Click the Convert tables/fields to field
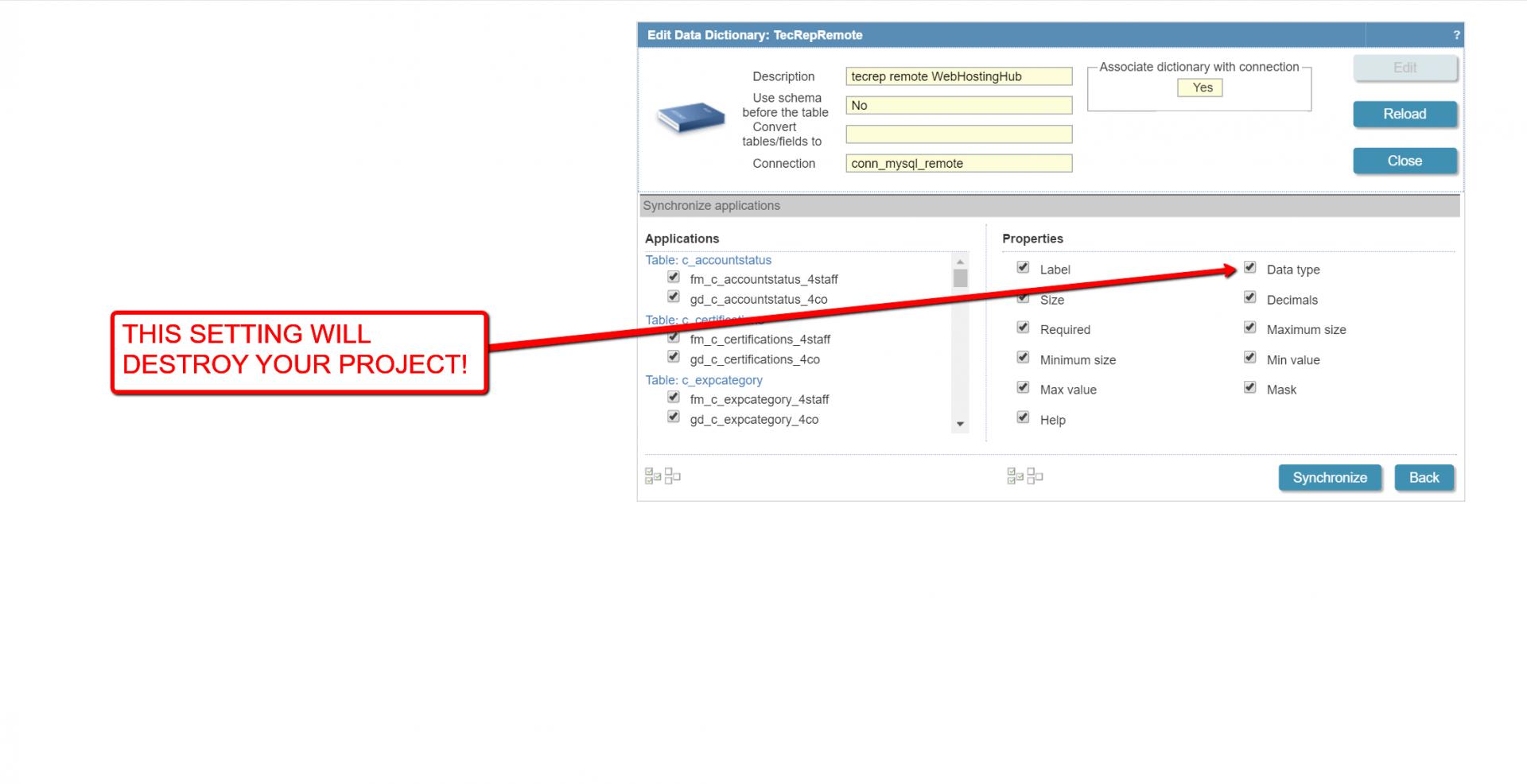The height and width of the screenshot is (784, 1527). [x=958, y=134]
